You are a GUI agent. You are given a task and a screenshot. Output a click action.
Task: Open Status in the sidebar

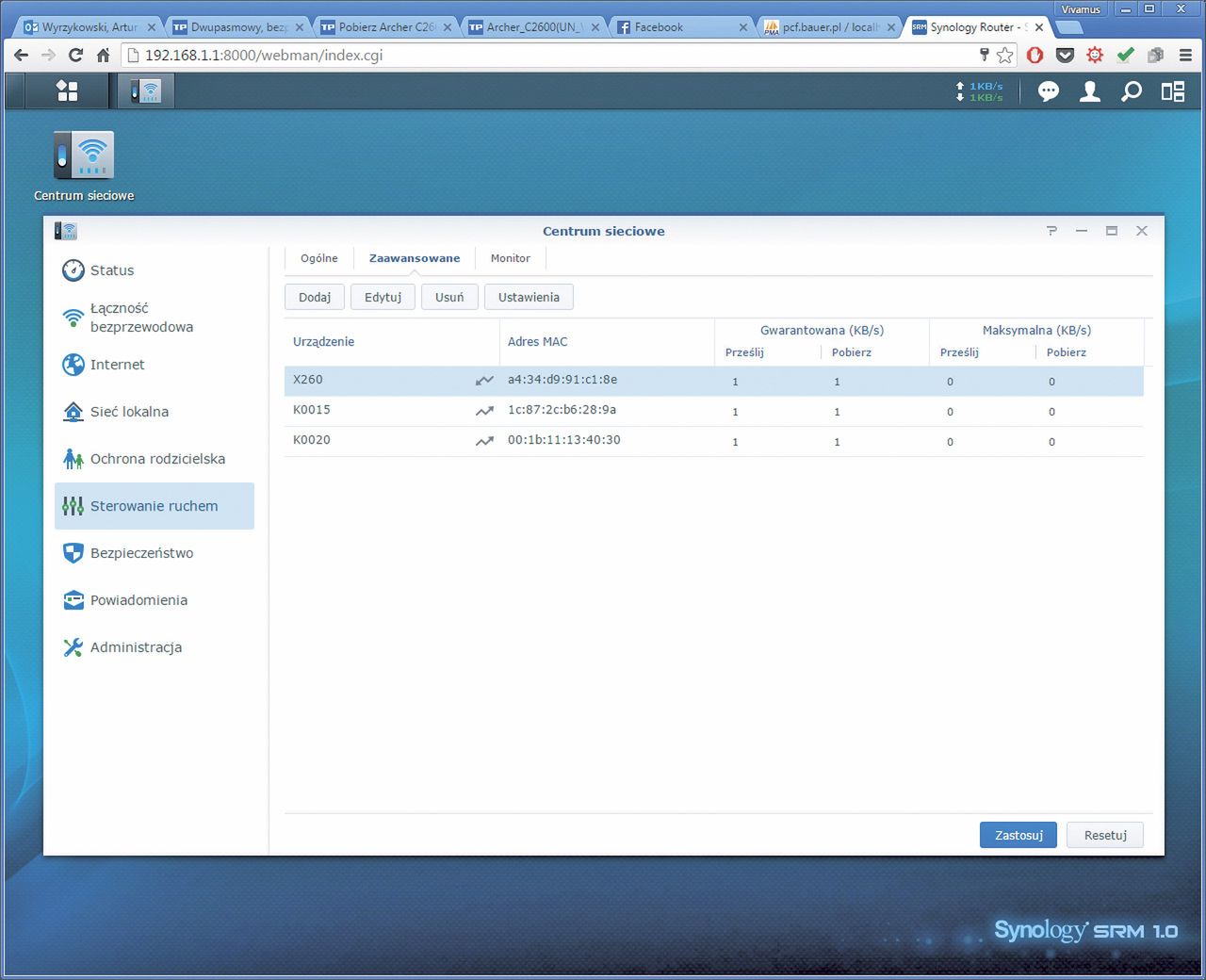point(155,270)
